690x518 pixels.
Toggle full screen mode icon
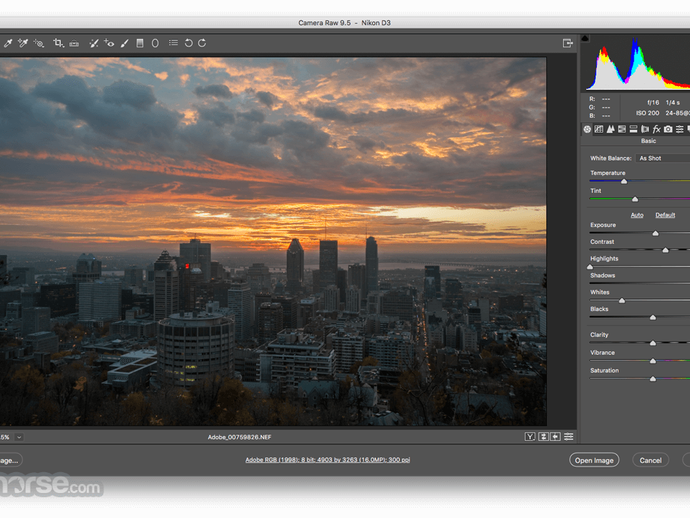tap(568, 43)
